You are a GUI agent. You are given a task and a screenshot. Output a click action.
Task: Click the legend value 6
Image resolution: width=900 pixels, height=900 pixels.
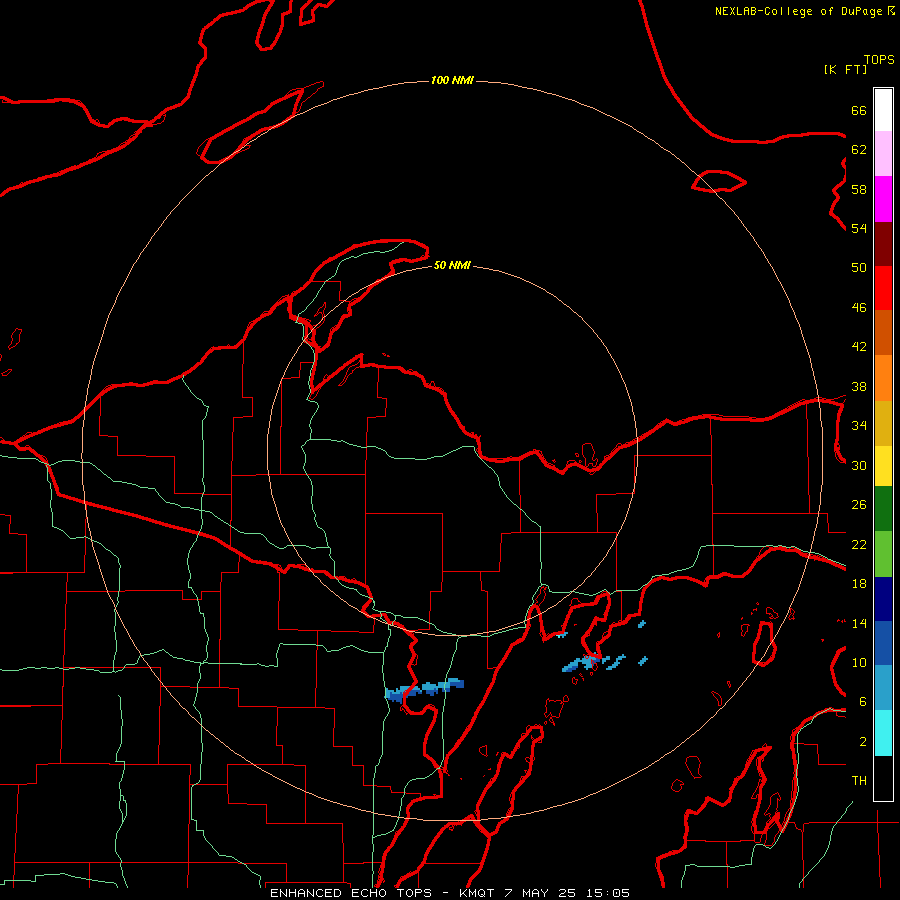coord(863,702)
